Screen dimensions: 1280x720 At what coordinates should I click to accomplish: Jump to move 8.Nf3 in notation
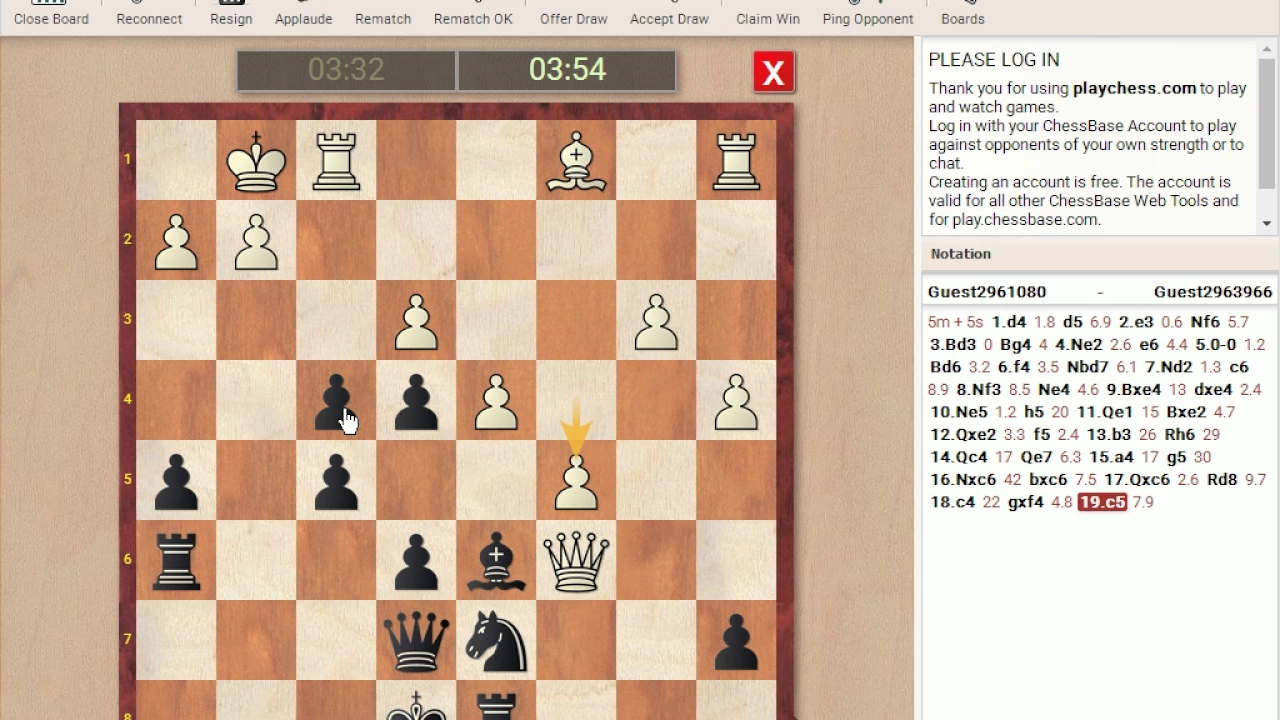pyautogui.click(x=980, y=389)
